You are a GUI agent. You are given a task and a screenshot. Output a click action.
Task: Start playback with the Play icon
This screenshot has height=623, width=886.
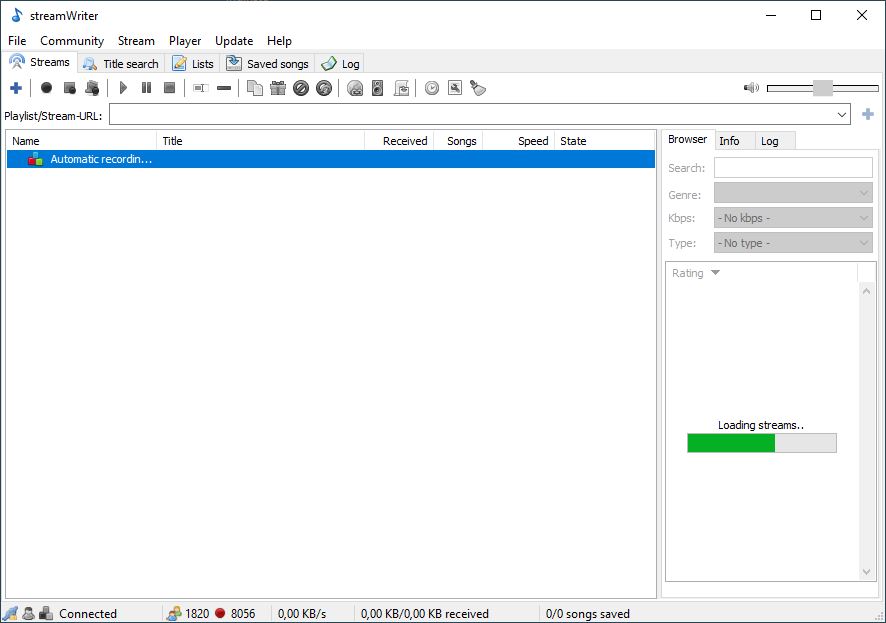click(123, 88)
